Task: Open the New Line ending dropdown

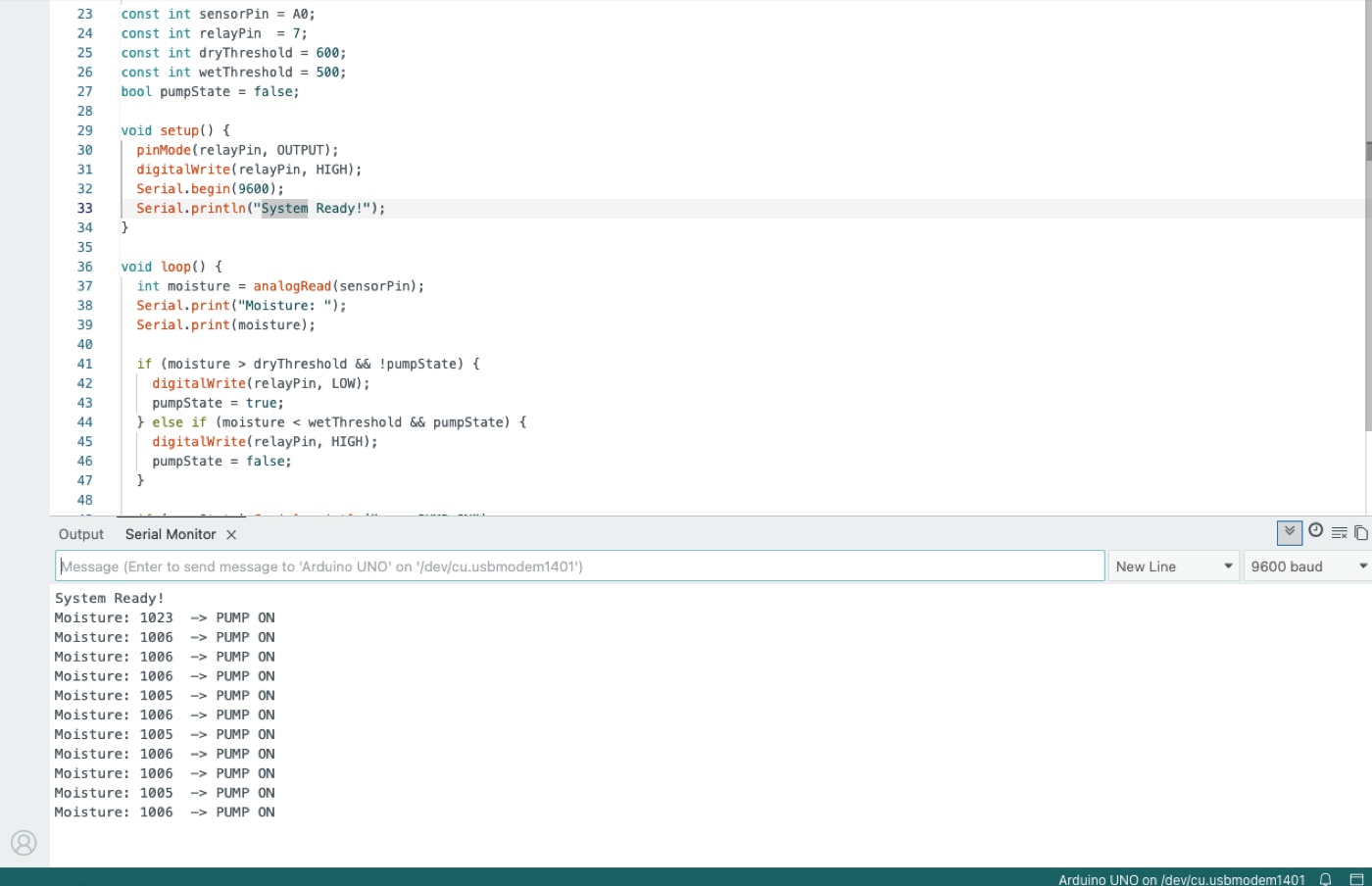Action: [1174, 566]
